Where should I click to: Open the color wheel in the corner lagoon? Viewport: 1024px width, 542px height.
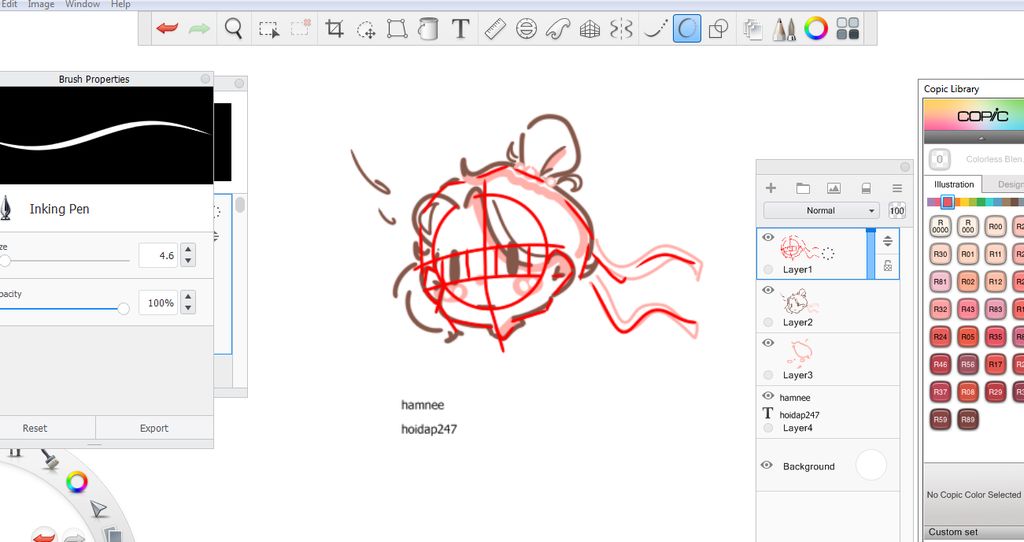[76, 483]
